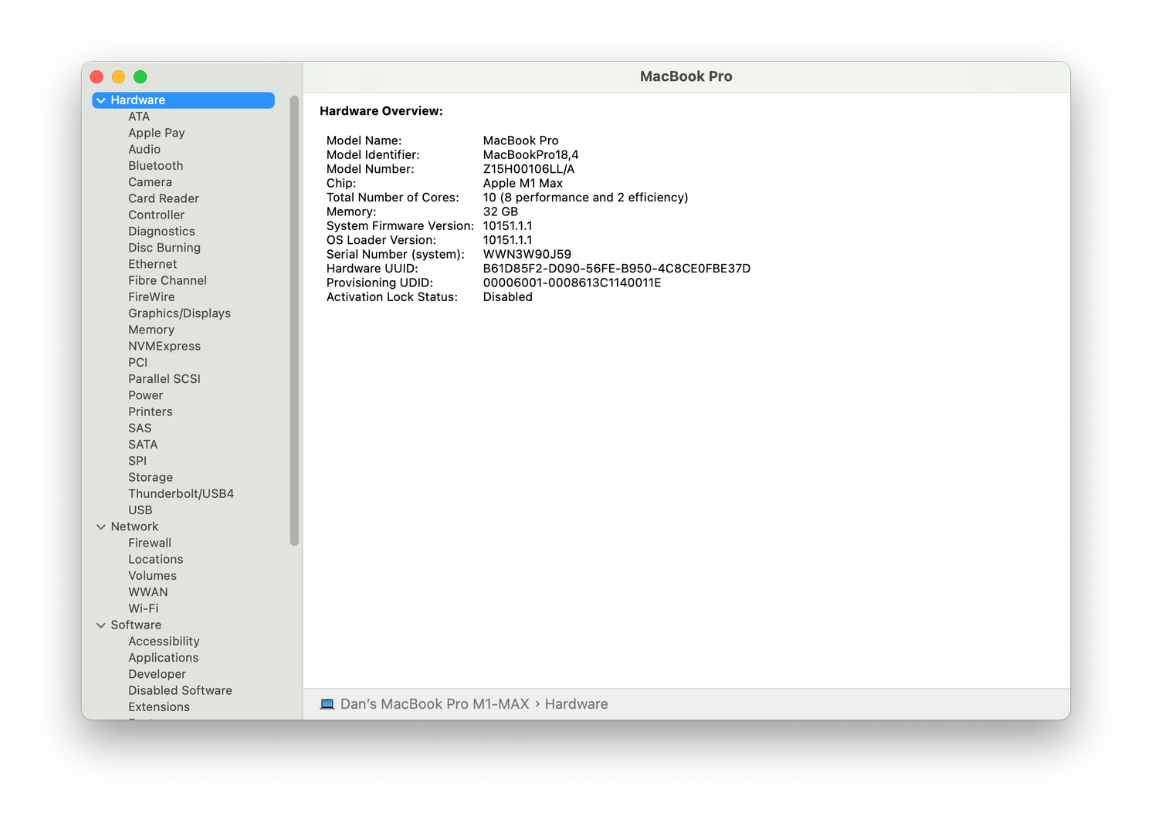Open Accessibility sidebar entry

point(164,642)
